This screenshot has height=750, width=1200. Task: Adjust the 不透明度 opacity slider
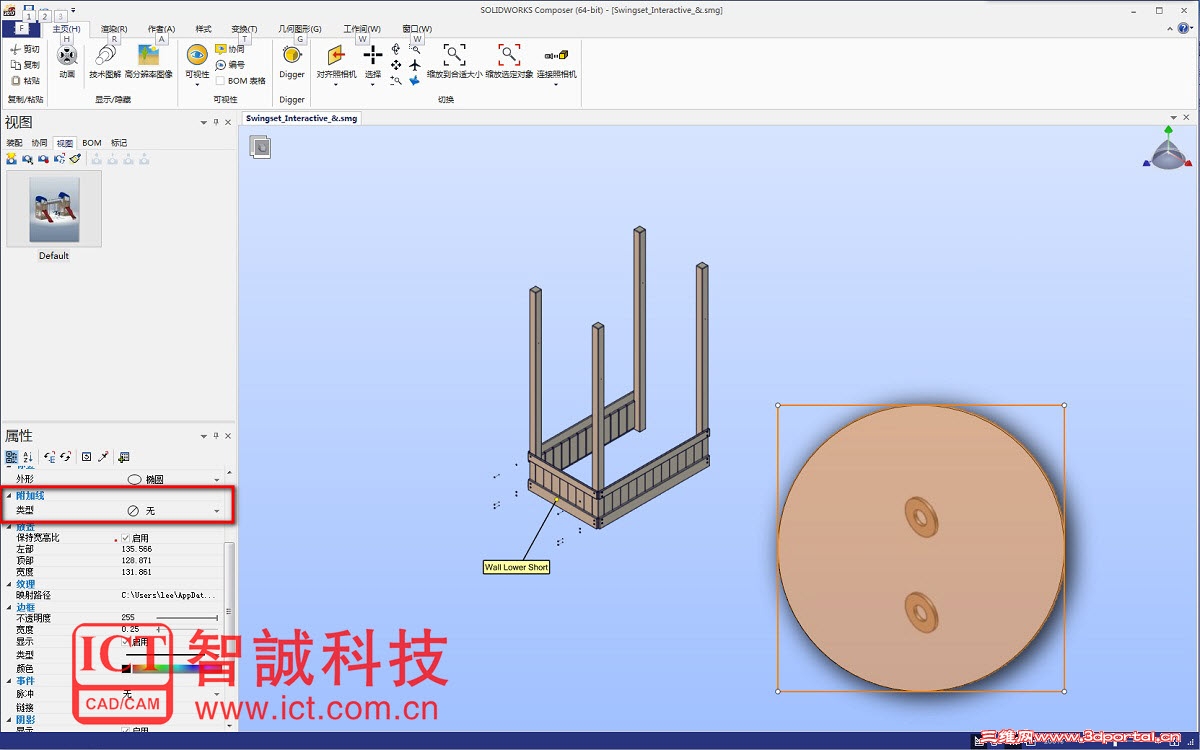[186, 618]
